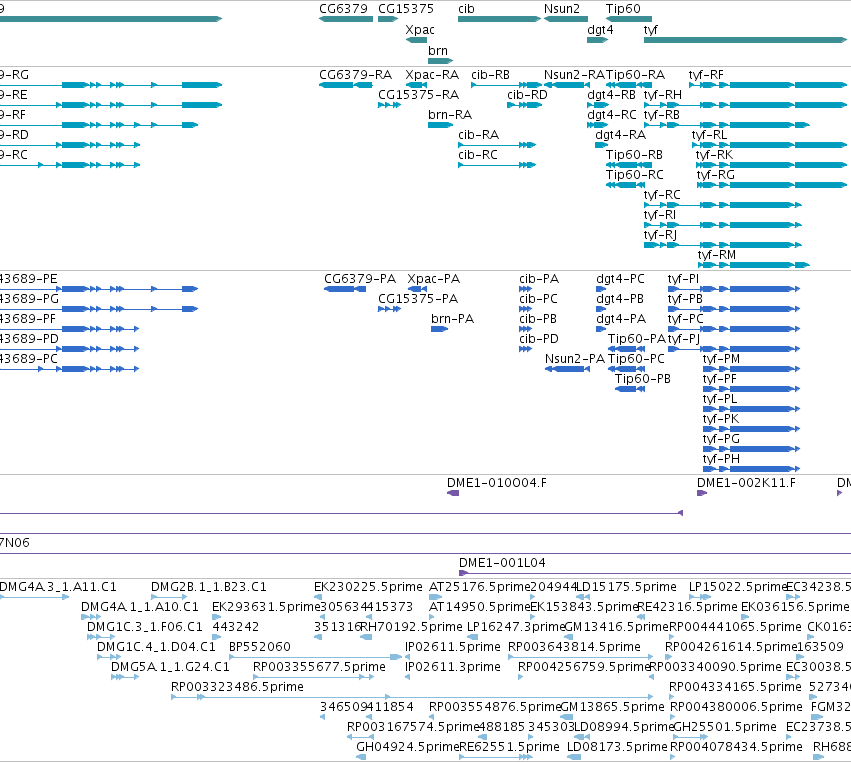This screenshot has height=762, width=851.
Task: Click the BP552060 EST label
Action: tap(259, 647)
